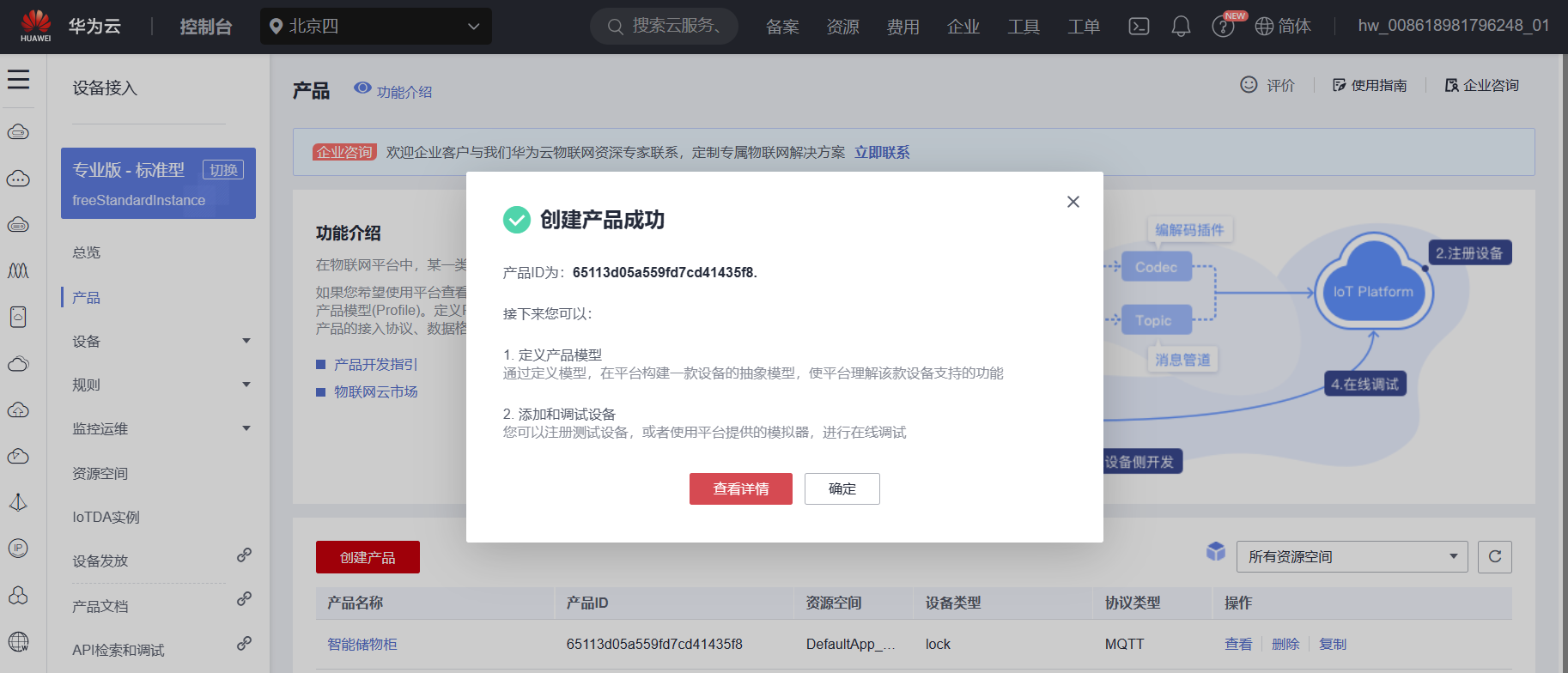
Task: Click the 查看详情 button
Action: tap(741, 488)
